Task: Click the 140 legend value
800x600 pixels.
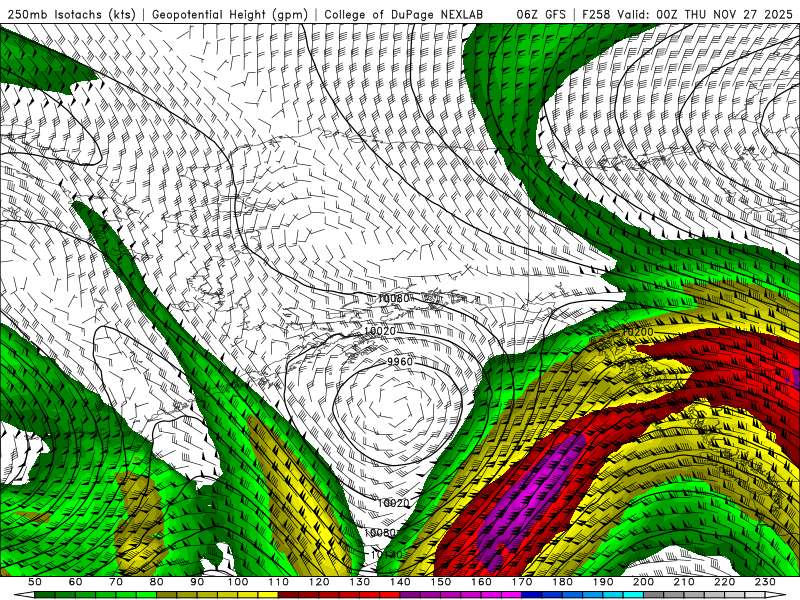Action: (x=401, y=582)
